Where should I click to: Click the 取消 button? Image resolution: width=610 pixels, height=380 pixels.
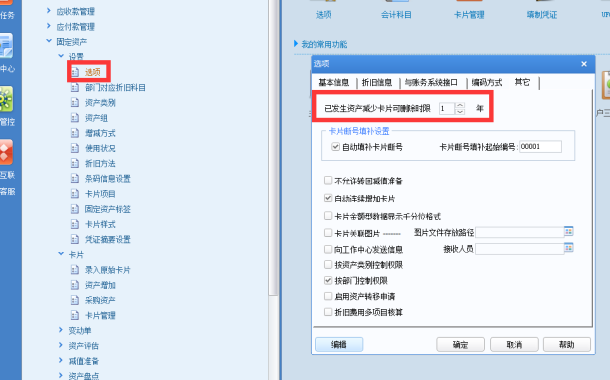pos(514,345)
